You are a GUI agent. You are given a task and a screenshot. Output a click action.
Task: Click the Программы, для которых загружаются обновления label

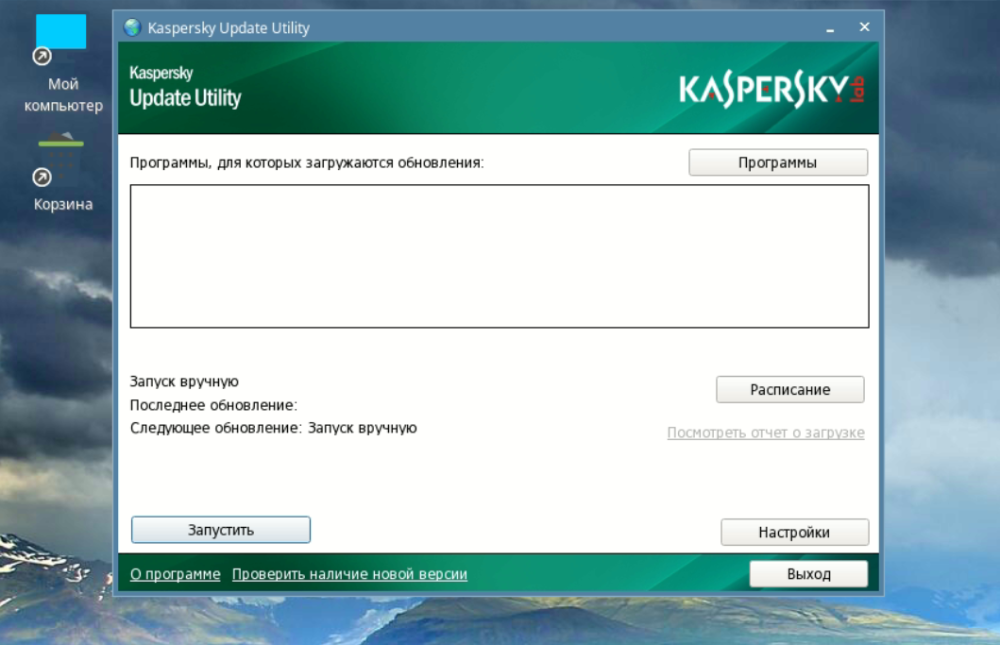click(307, 163)
